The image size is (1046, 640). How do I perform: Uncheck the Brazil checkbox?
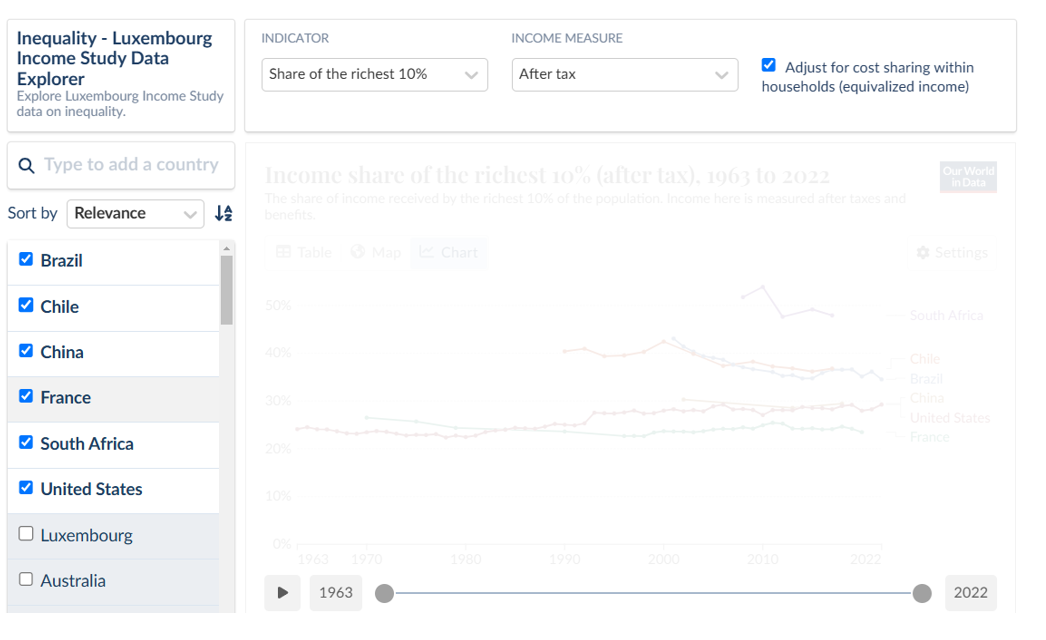26,259
